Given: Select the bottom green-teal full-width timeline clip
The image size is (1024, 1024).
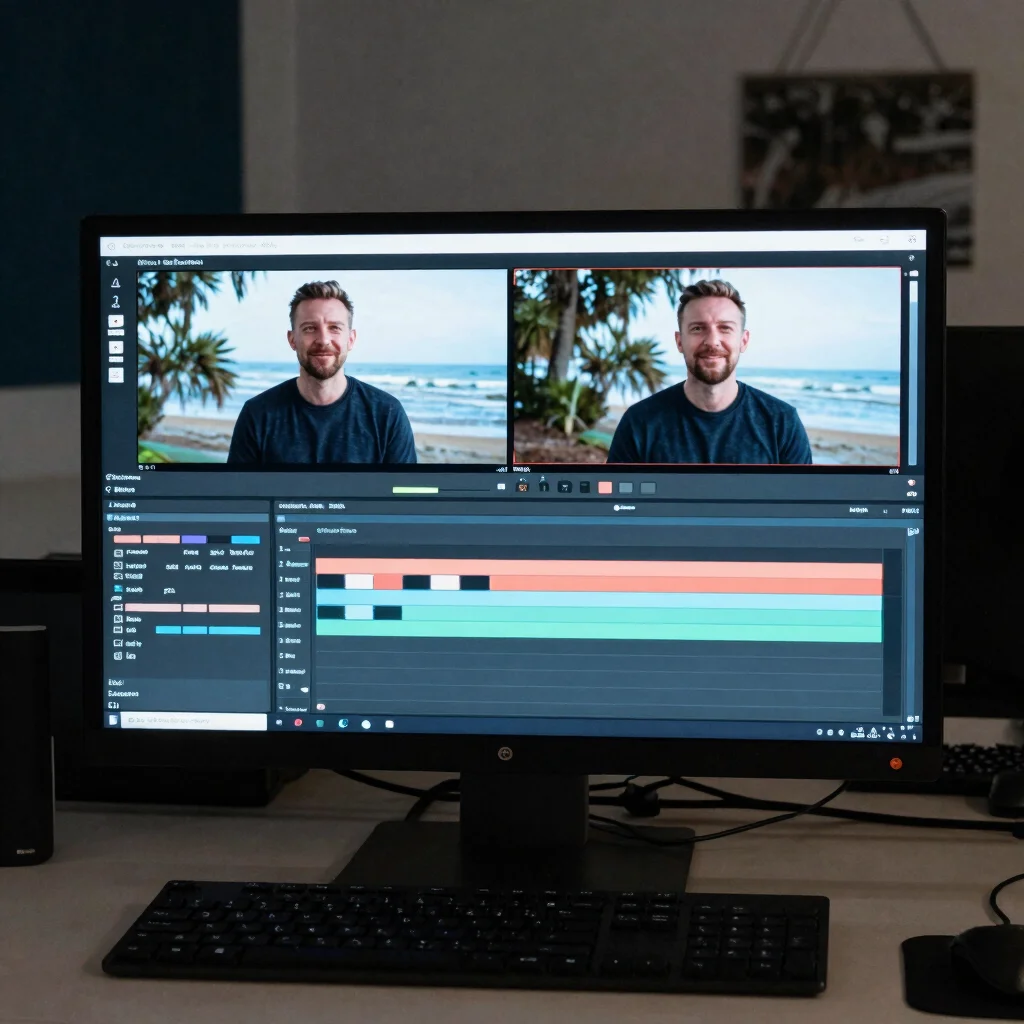Looking at the screenshot, I should pos(599,632).
